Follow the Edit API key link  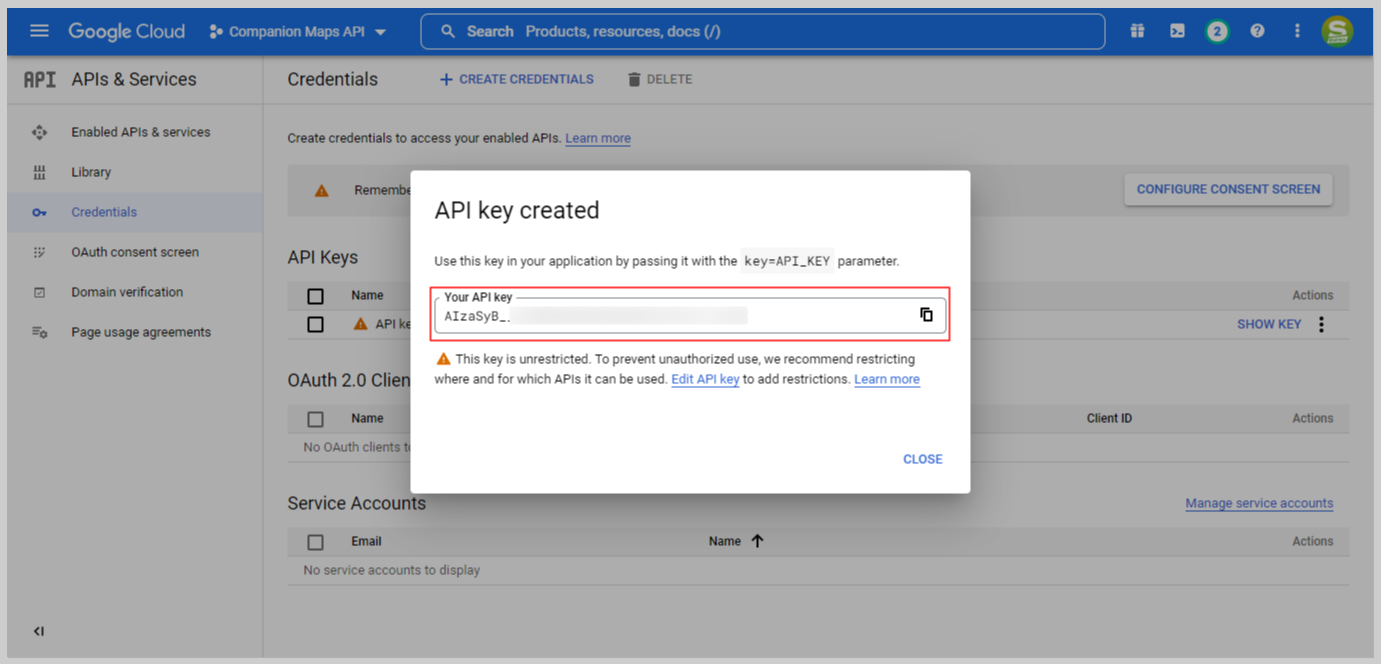point(705,379)
